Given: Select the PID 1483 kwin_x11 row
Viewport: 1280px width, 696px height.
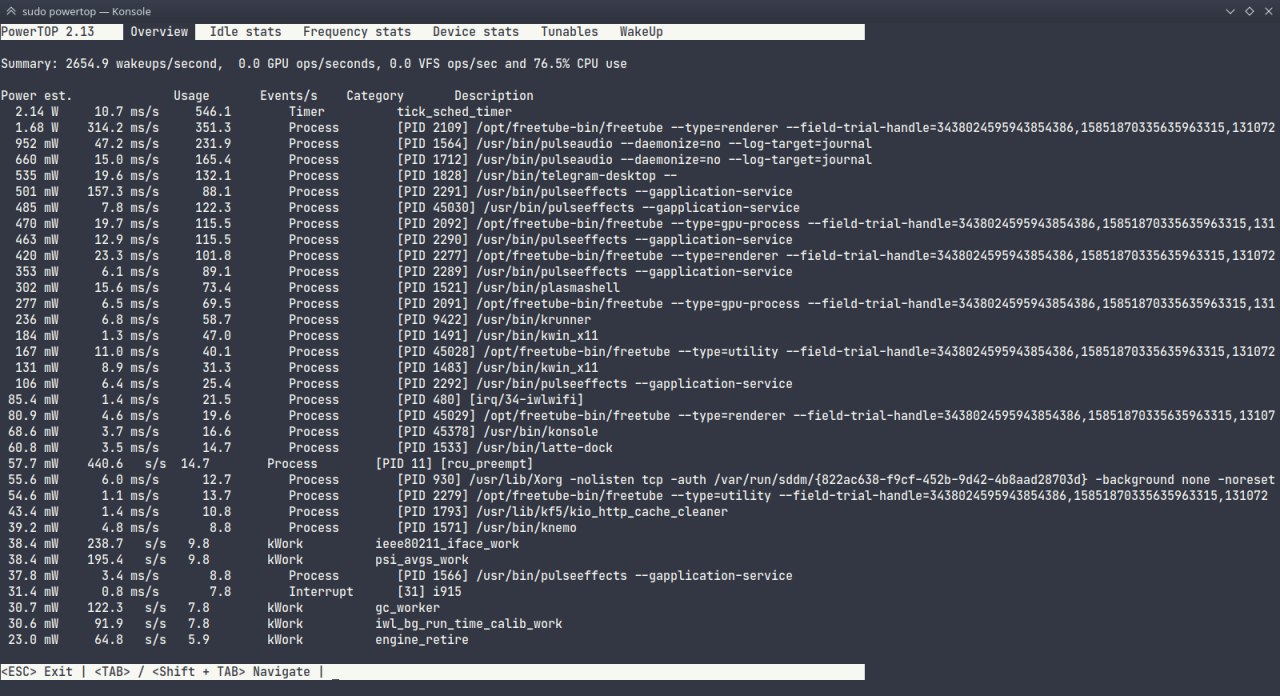Looking at the screenshot, I should tap(306, 368).
